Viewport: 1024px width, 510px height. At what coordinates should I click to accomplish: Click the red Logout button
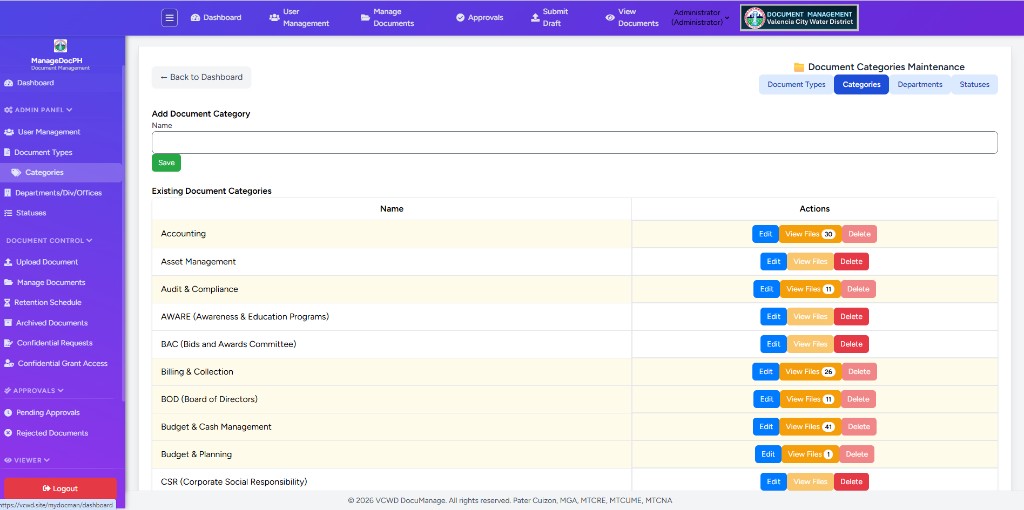coord(60,488)
